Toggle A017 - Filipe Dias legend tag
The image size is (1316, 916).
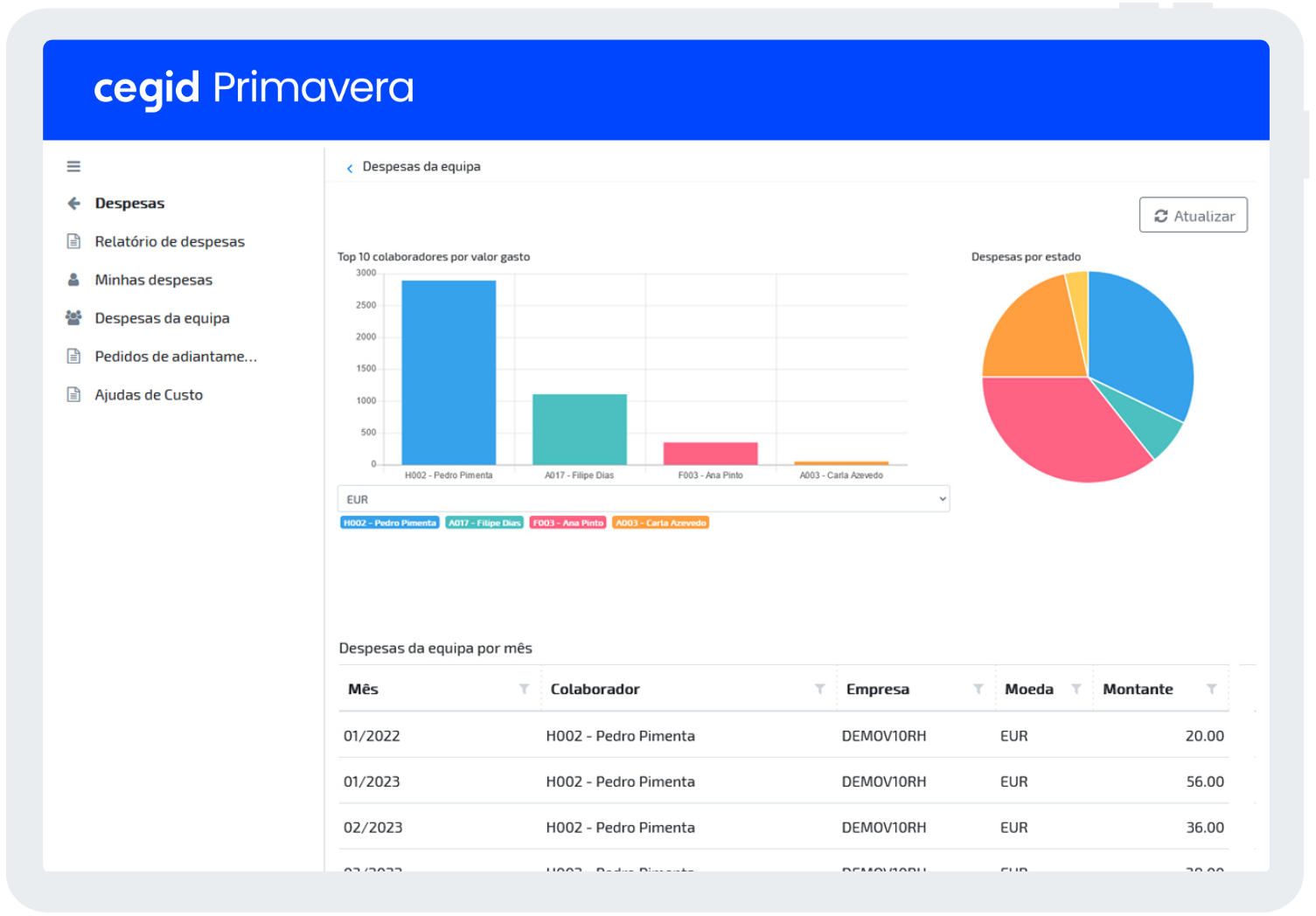click(484, 523)
